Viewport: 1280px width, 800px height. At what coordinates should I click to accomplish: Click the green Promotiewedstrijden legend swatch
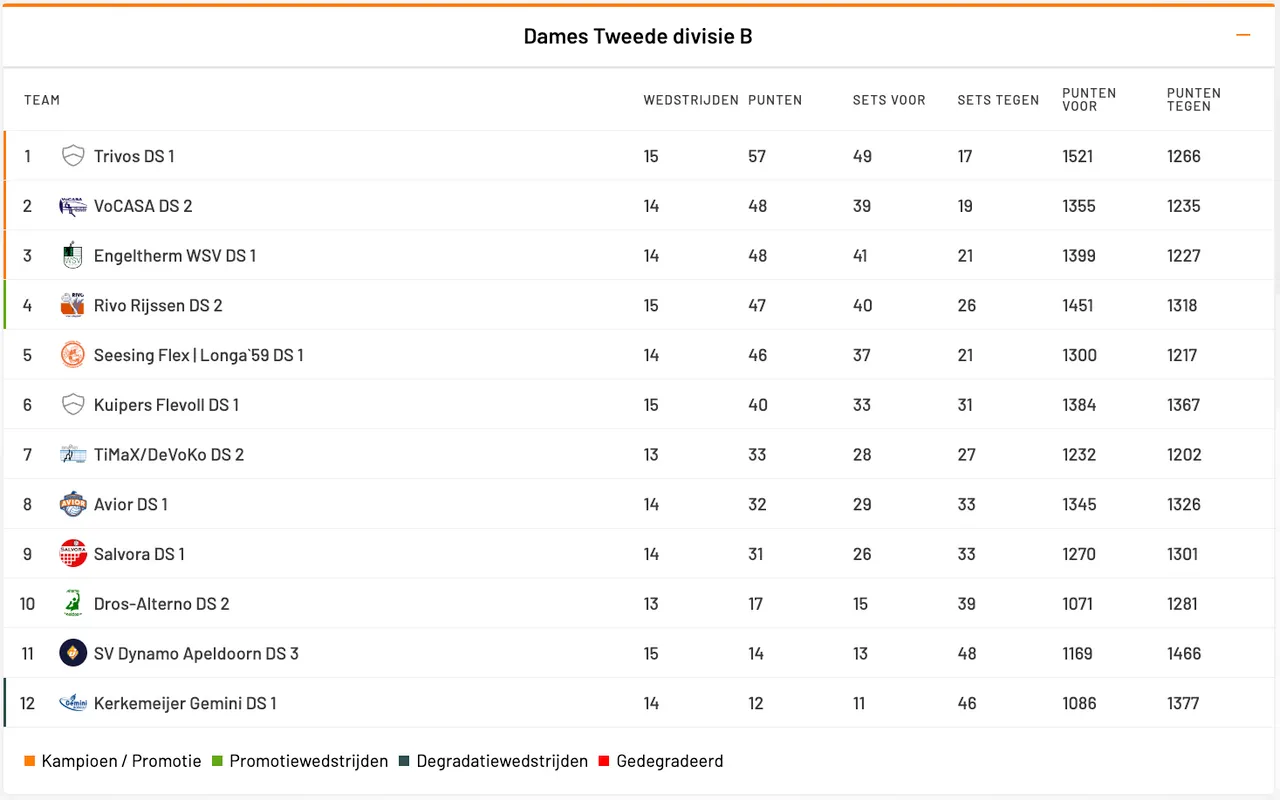pos(217,762)
